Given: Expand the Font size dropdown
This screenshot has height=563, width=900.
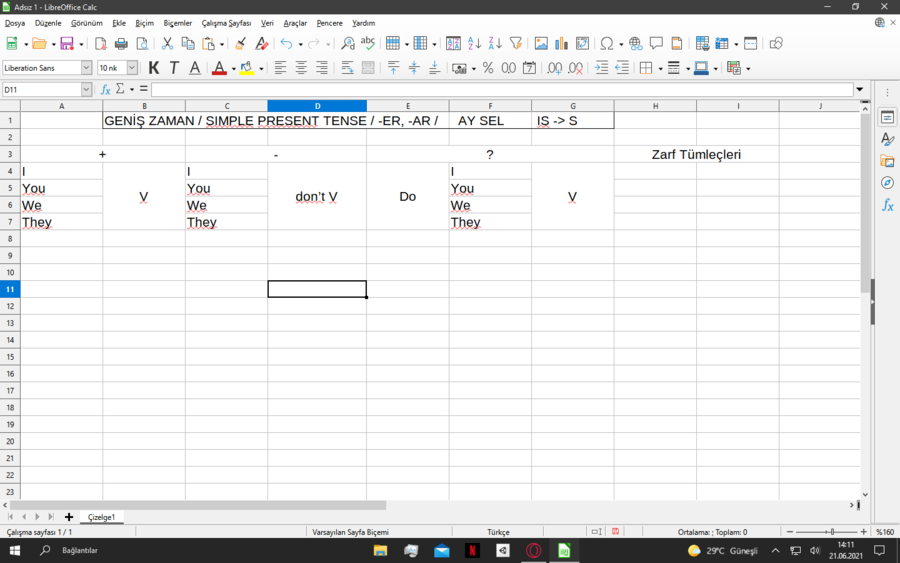Looking at the screenshot, I should pyautogui.click(x=132, y=68).
